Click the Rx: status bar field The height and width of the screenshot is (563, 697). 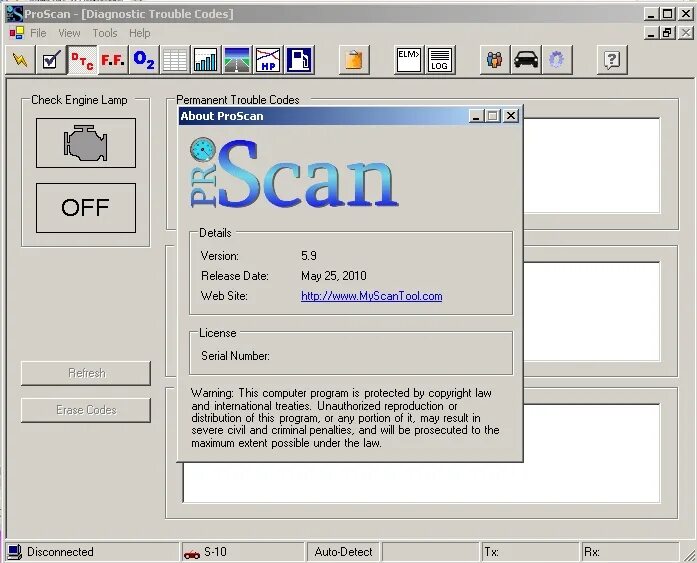(x=630, y=552)
